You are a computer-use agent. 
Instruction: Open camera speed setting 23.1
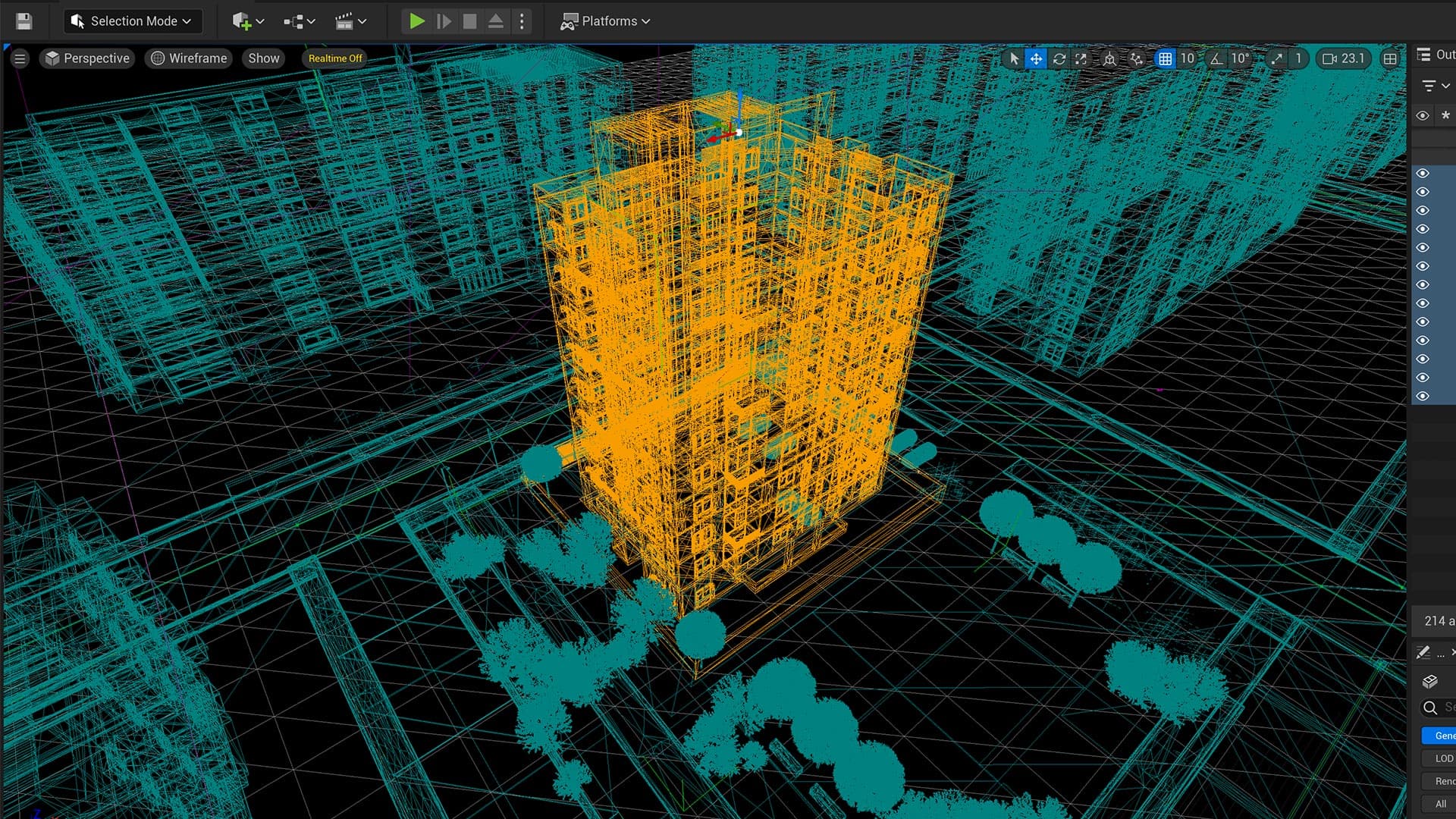pos(1344,58)
